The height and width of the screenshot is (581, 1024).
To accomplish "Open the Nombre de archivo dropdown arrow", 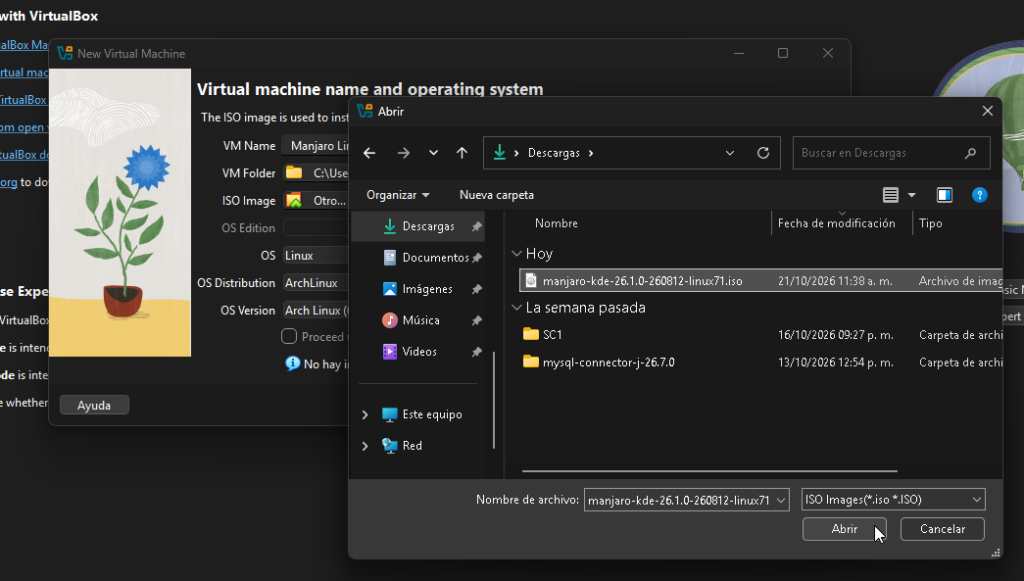I will click(781, 500).
